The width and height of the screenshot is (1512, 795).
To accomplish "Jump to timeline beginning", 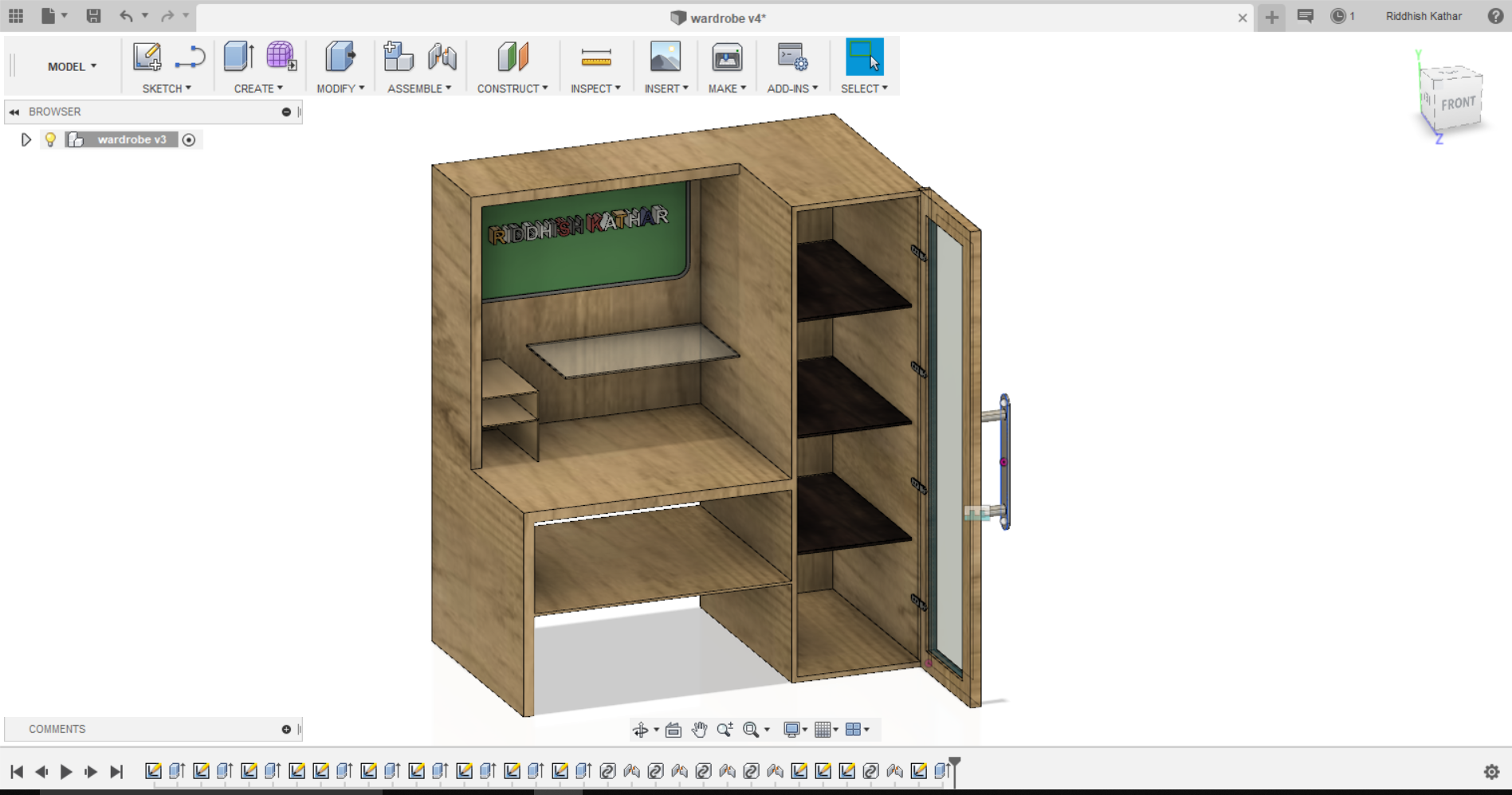I will point(17,771).
